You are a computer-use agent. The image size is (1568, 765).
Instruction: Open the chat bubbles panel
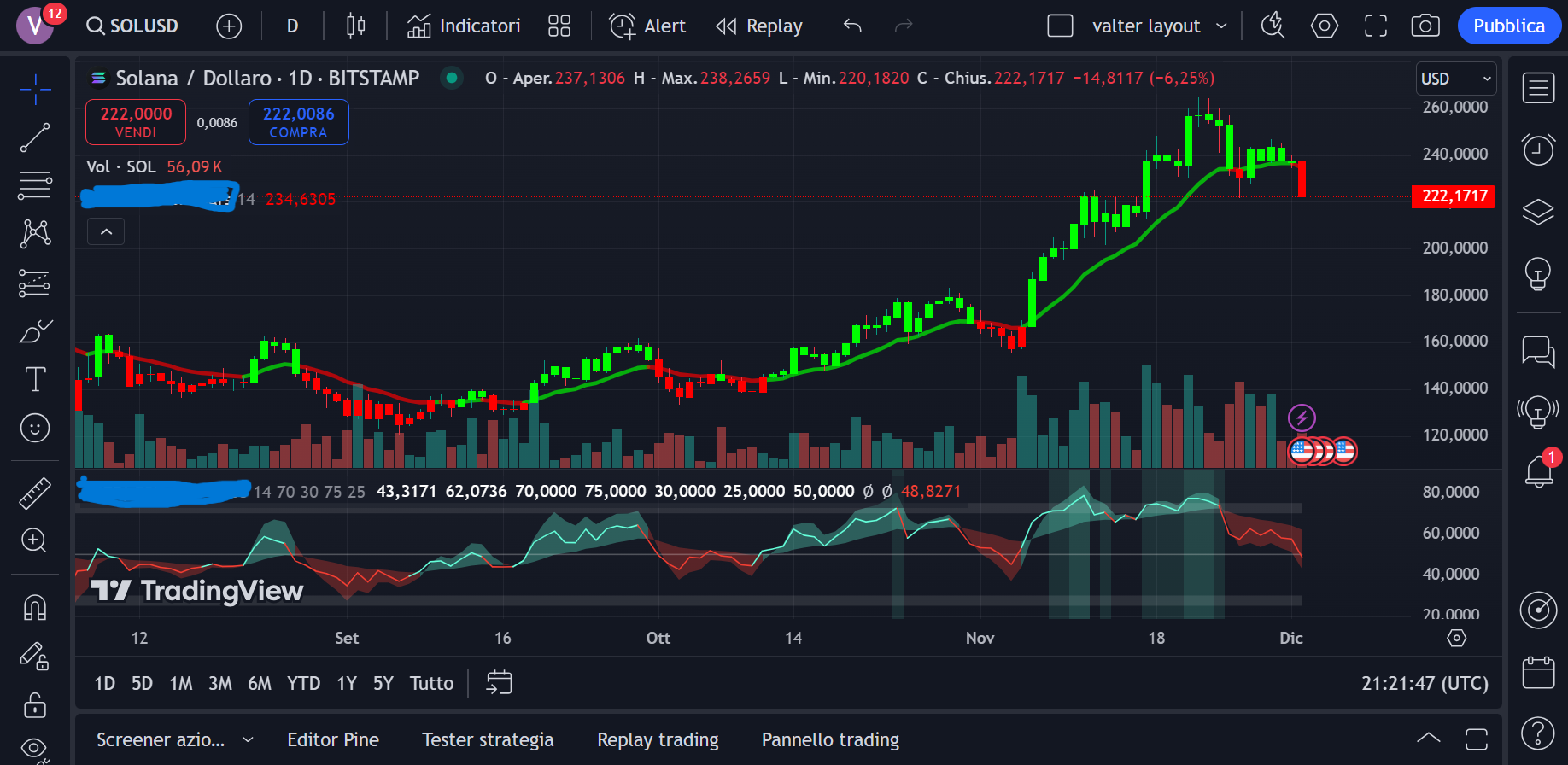click(1538, 351)
